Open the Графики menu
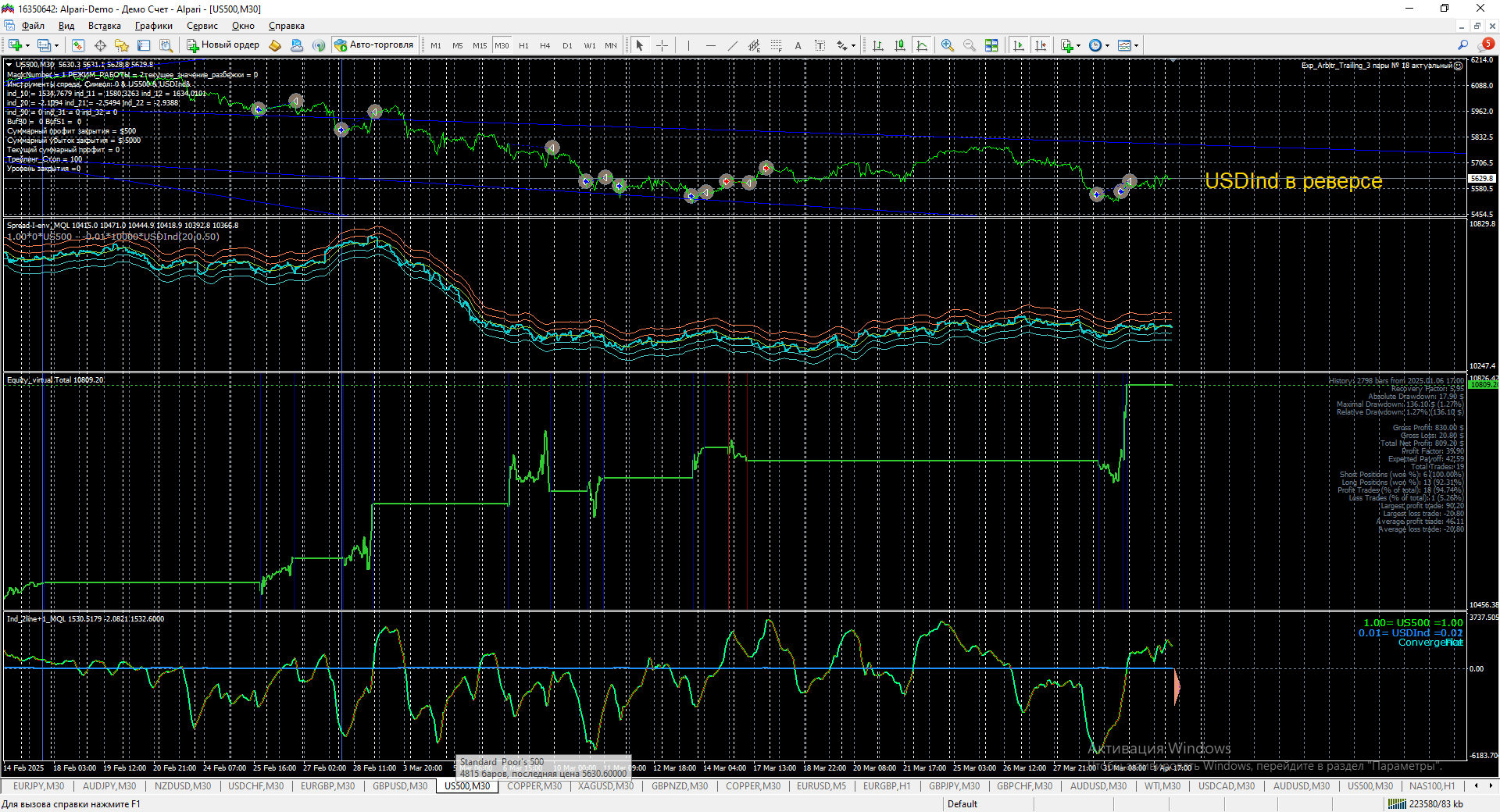Image resolution: width=1500 pixels, height=812 pixels. [154, 26]
